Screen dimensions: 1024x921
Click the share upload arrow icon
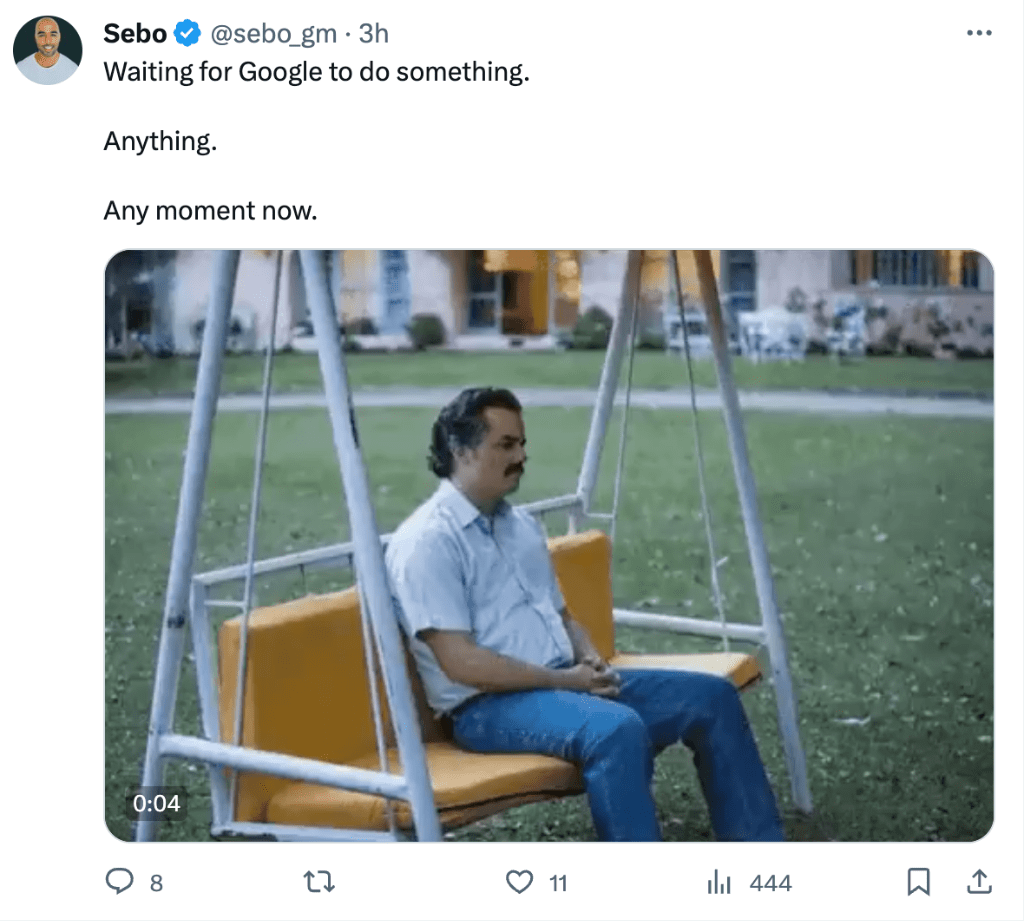point(979,881)
